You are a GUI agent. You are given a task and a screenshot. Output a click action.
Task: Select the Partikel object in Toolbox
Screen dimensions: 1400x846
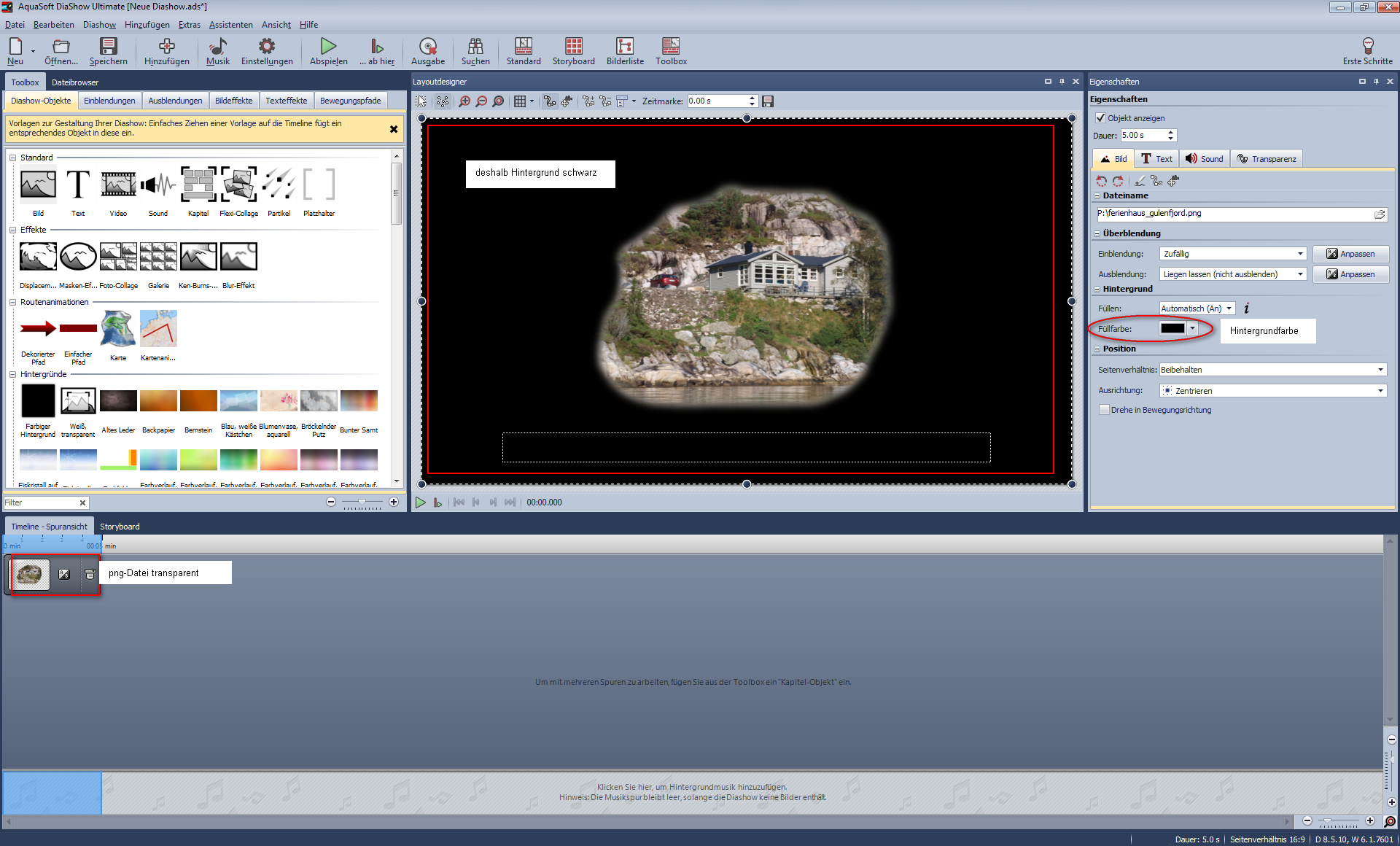point(279,185)
